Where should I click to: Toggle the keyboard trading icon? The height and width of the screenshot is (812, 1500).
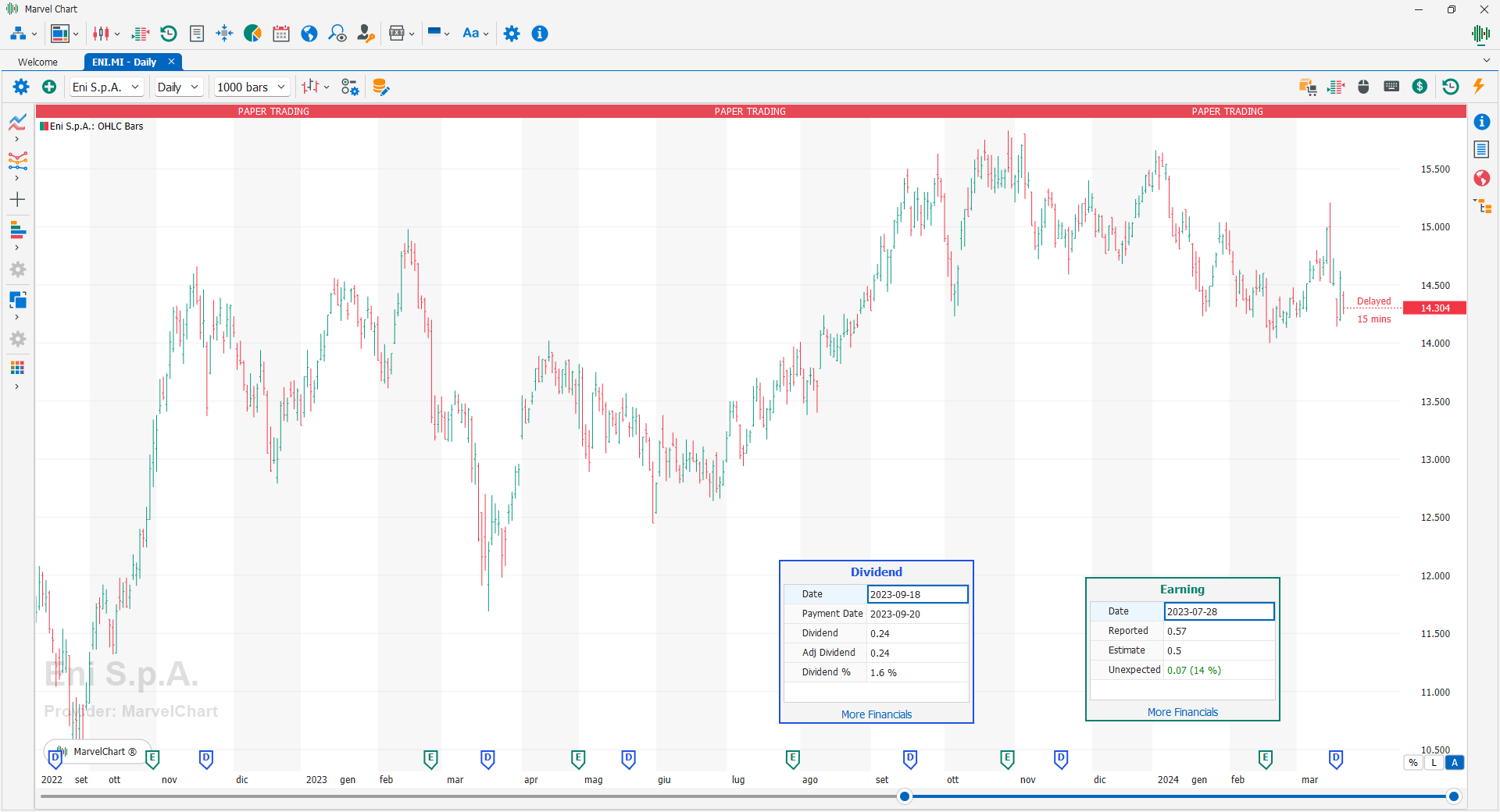[x=1391, y=87]
